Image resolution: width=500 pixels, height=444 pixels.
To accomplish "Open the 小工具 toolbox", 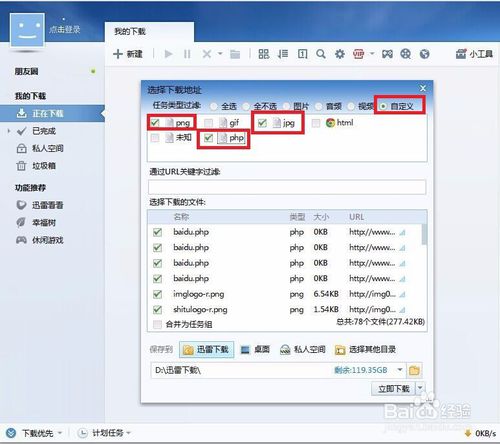I will pyautogui.click(x=474, y=54).
